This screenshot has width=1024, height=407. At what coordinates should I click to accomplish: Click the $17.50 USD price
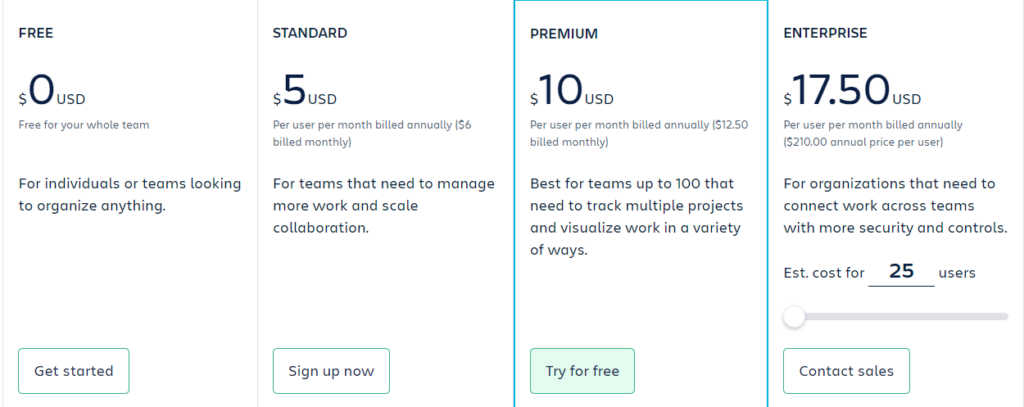(x=852, y=91)
